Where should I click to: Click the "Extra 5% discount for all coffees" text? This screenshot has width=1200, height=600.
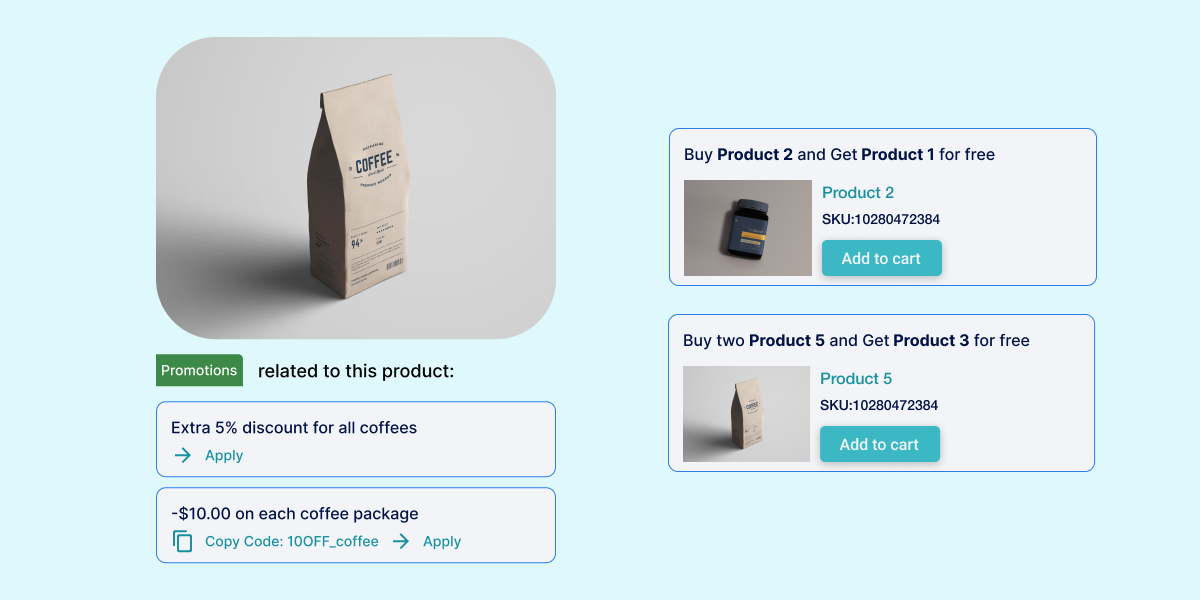[x=294, y=427]
